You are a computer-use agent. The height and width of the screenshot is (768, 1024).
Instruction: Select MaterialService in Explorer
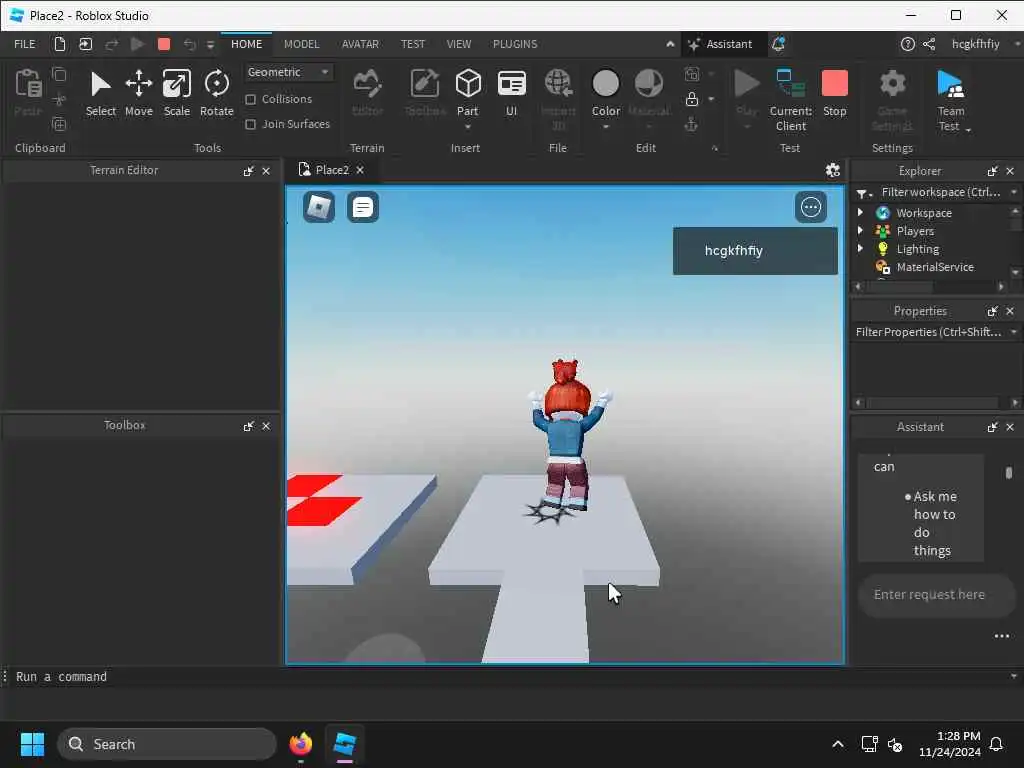935,266
